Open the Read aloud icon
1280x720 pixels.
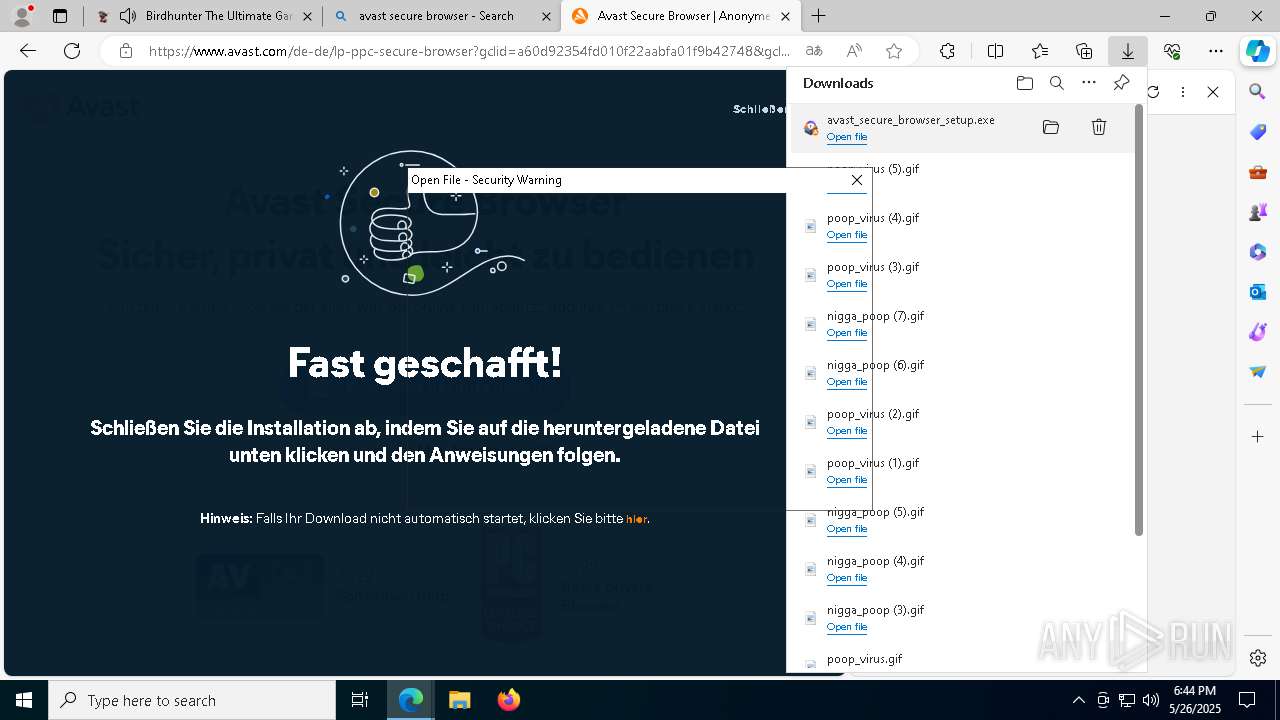tap(854, 51)
